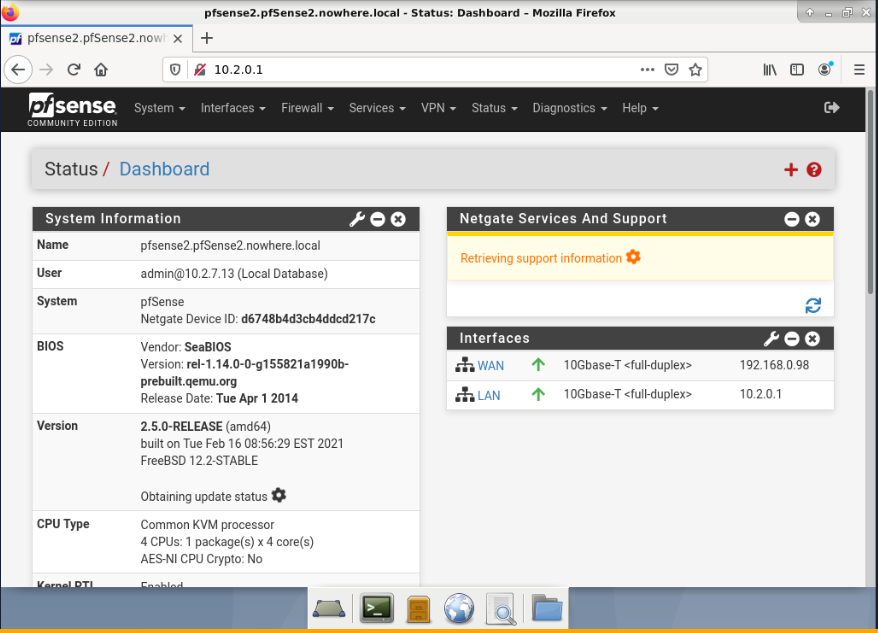Screen dimensions: 878x633
Task: Open the file manager drawer in the dock
Action: [418, 609]
